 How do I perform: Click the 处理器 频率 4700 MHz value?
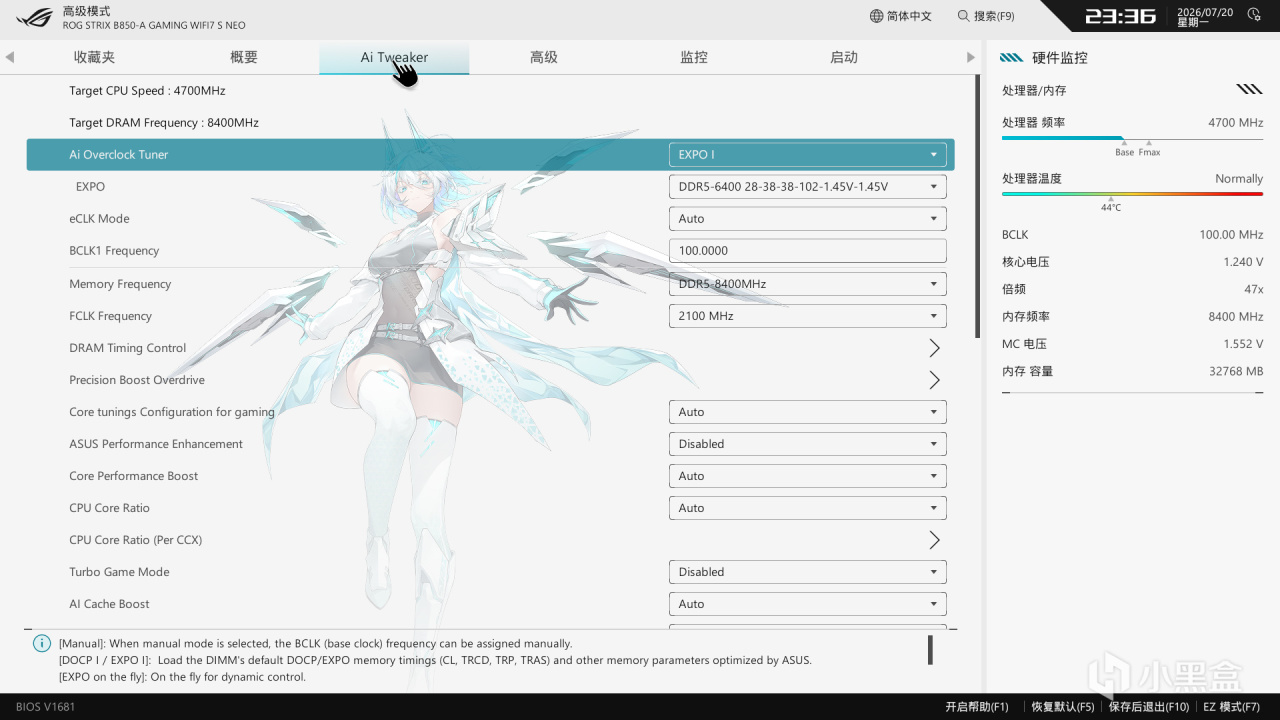[1236, 123]
